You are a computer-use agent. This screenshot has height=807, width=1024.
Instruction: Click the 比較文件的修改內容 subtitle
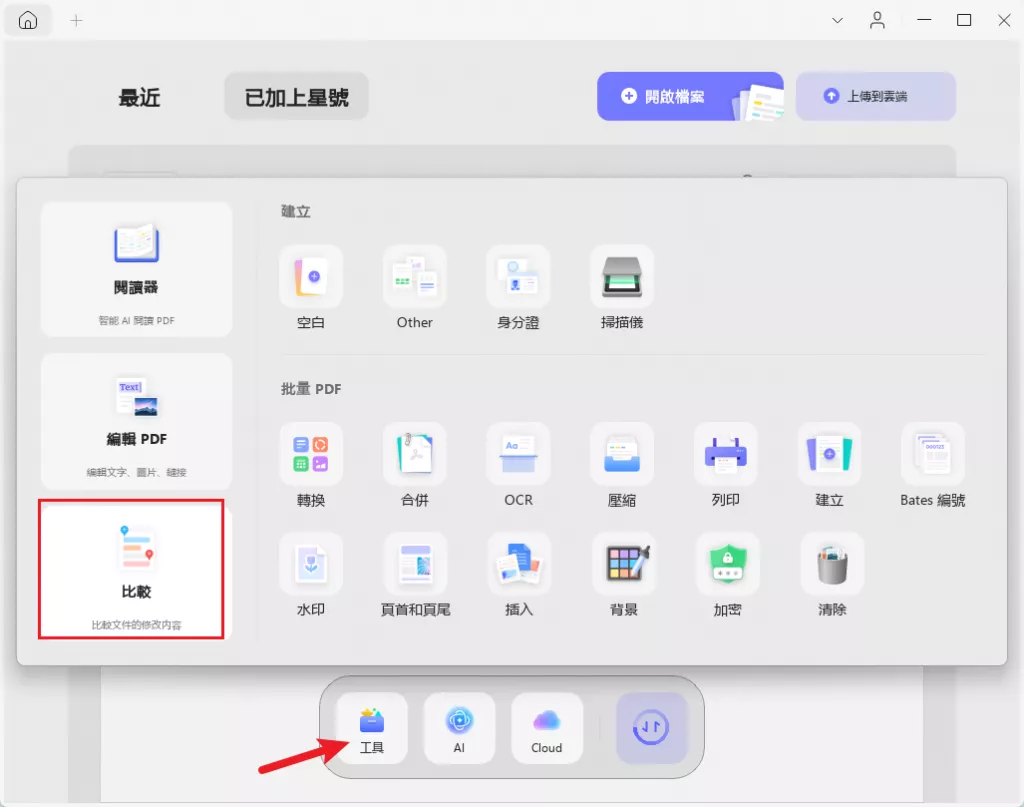(x=136, y=625)
